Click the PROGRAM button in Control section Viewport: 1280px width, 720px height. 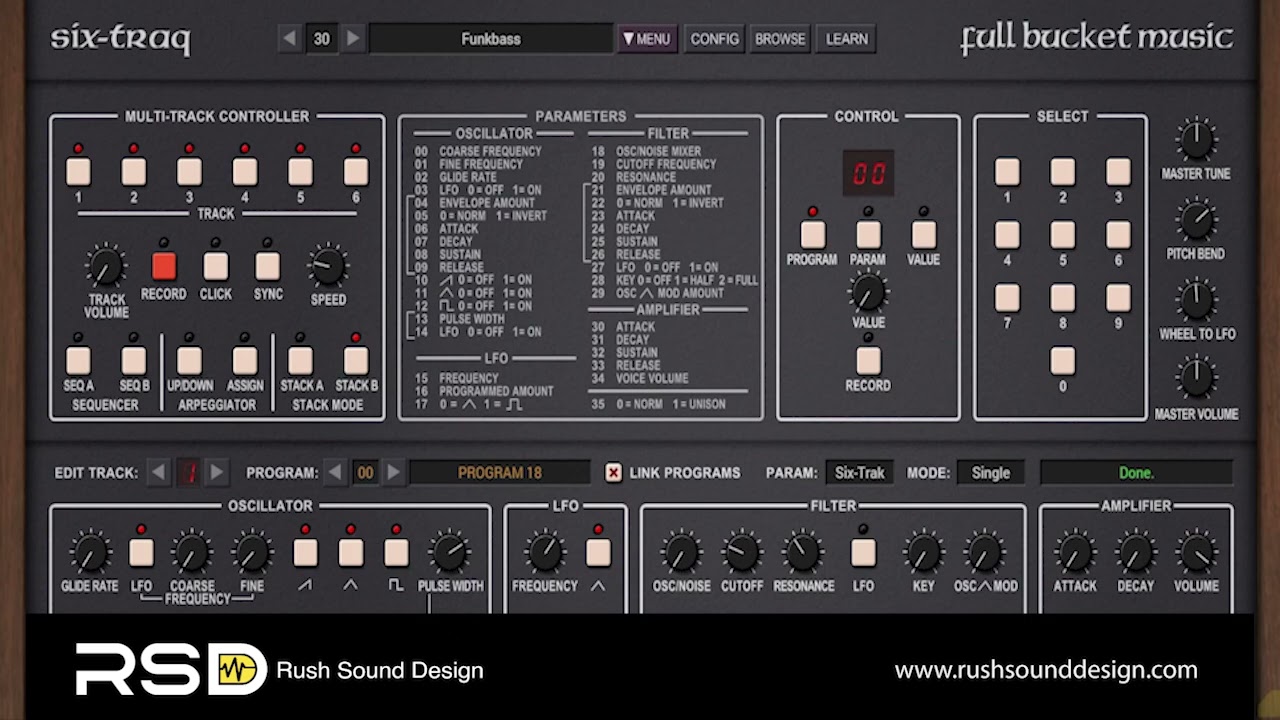[x=813, y=234]
